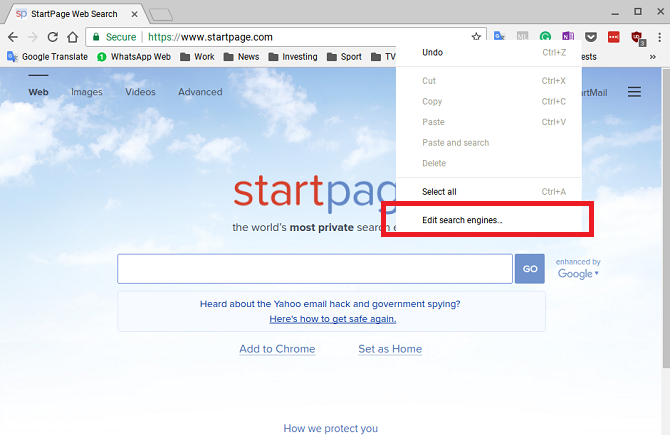Viewport: 670px width, 435px height.
Task: Choose Undo in the context menu
Action: pyautogui.click(x=489, y=53)
